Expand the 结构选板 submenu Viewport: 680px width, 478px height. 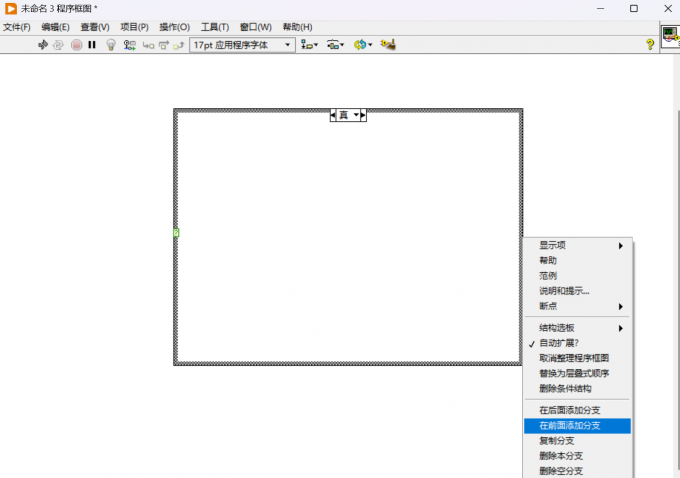coord(577,328)
